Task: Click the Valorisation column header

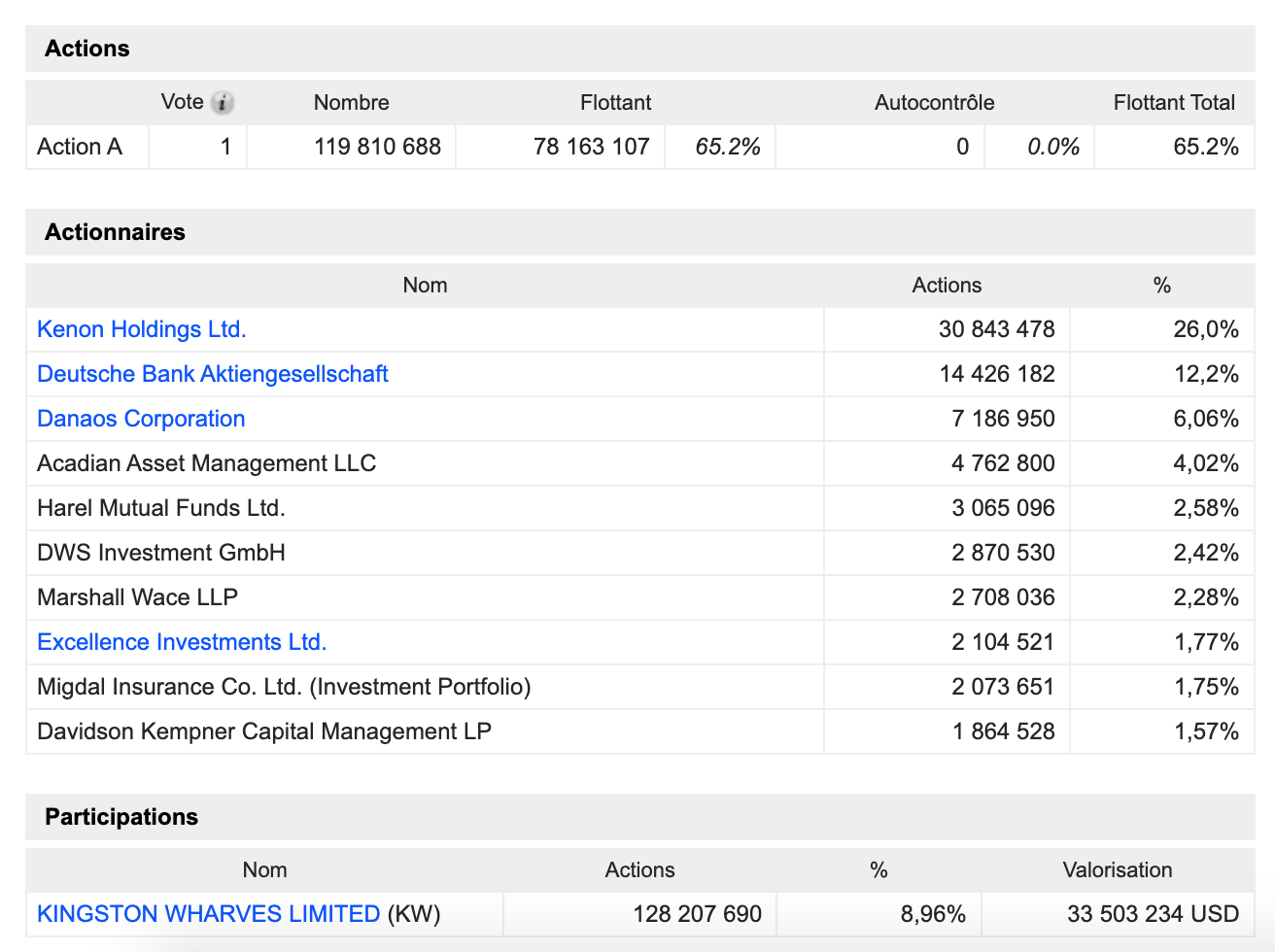Action: 1118,869
